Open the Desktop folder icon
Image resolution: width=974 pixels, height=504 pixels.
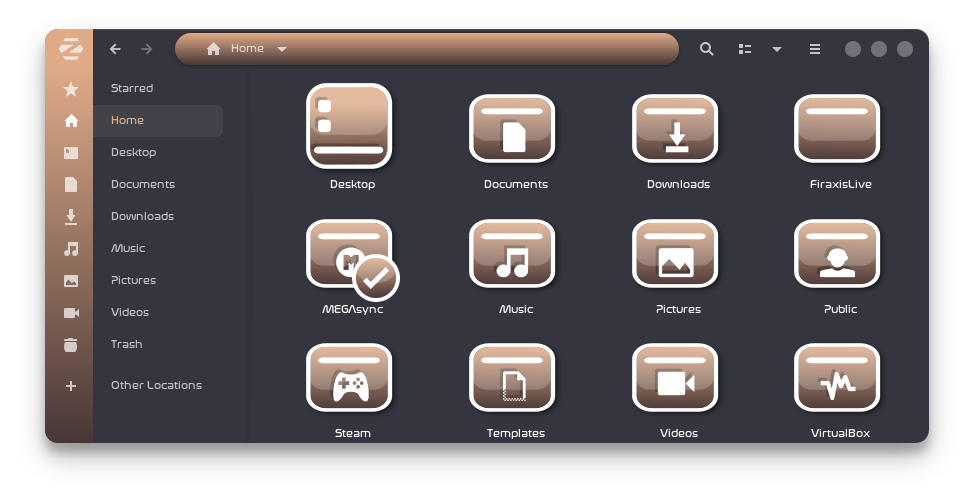click(349, 126)
